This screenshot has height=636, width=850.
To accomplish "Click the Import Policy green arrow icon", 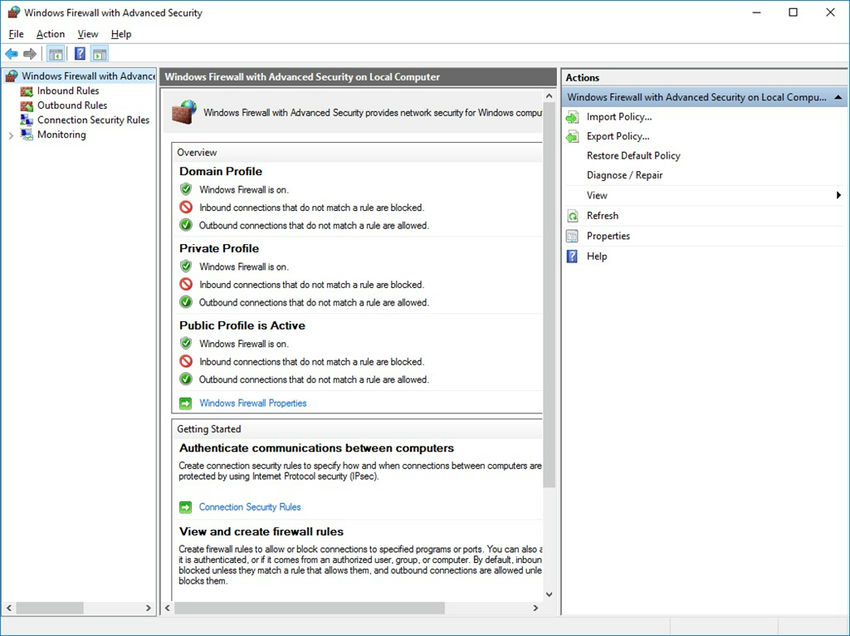I will [x=572, y=116].
